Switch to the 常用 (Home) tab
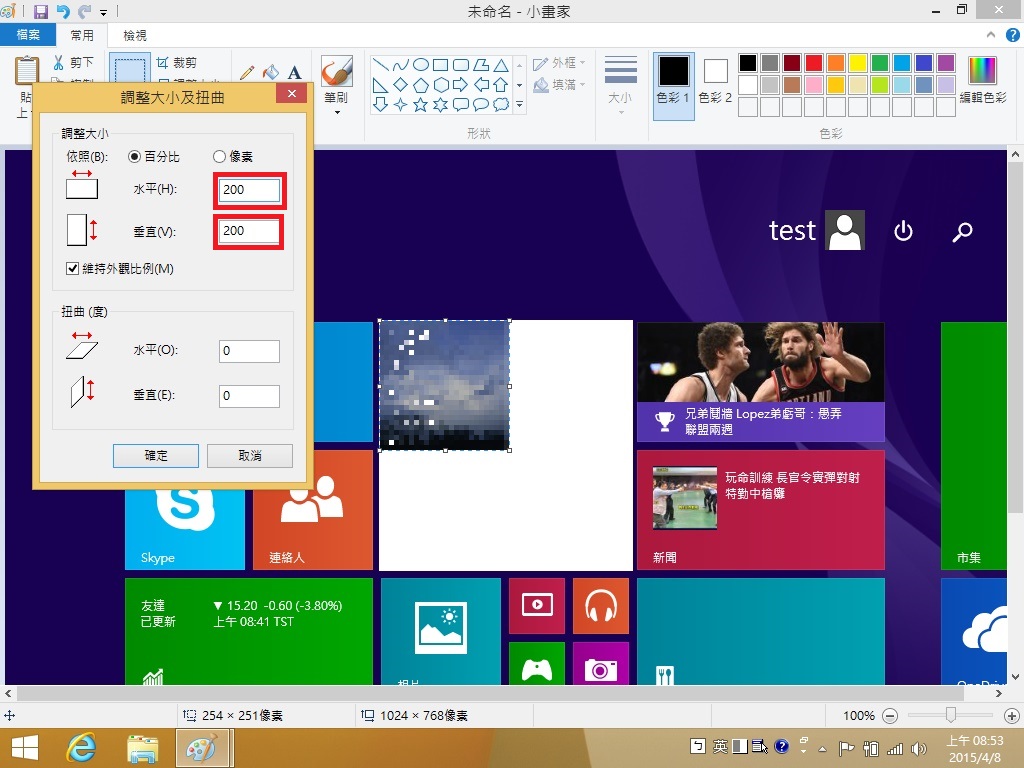The image size is (1024, 768). (x=82, y=35)
